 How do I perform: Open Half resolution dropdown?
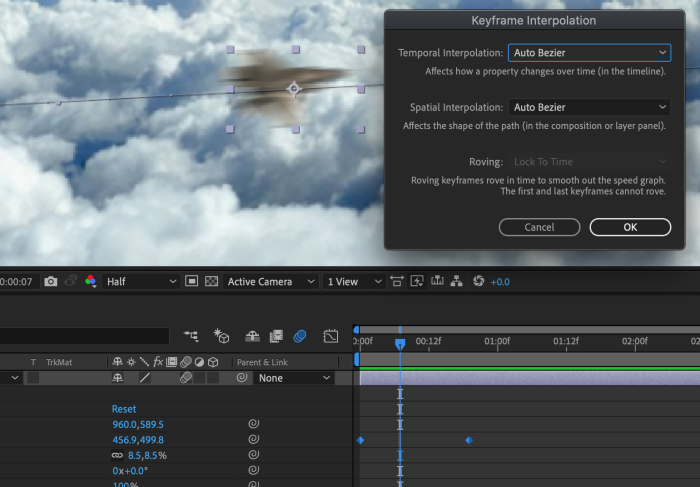click(141, 282)
